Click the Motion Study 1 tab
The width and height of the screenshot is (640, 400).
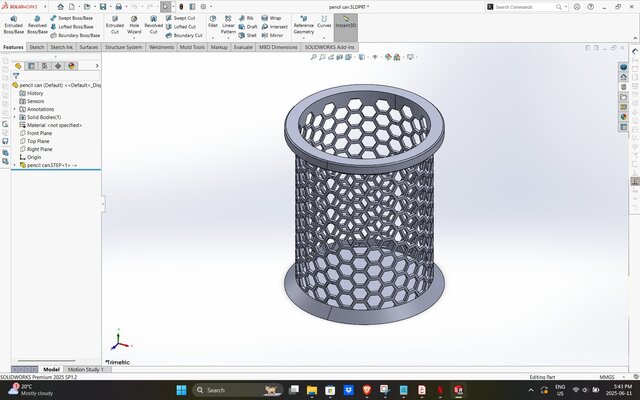(x=85, y=369)
